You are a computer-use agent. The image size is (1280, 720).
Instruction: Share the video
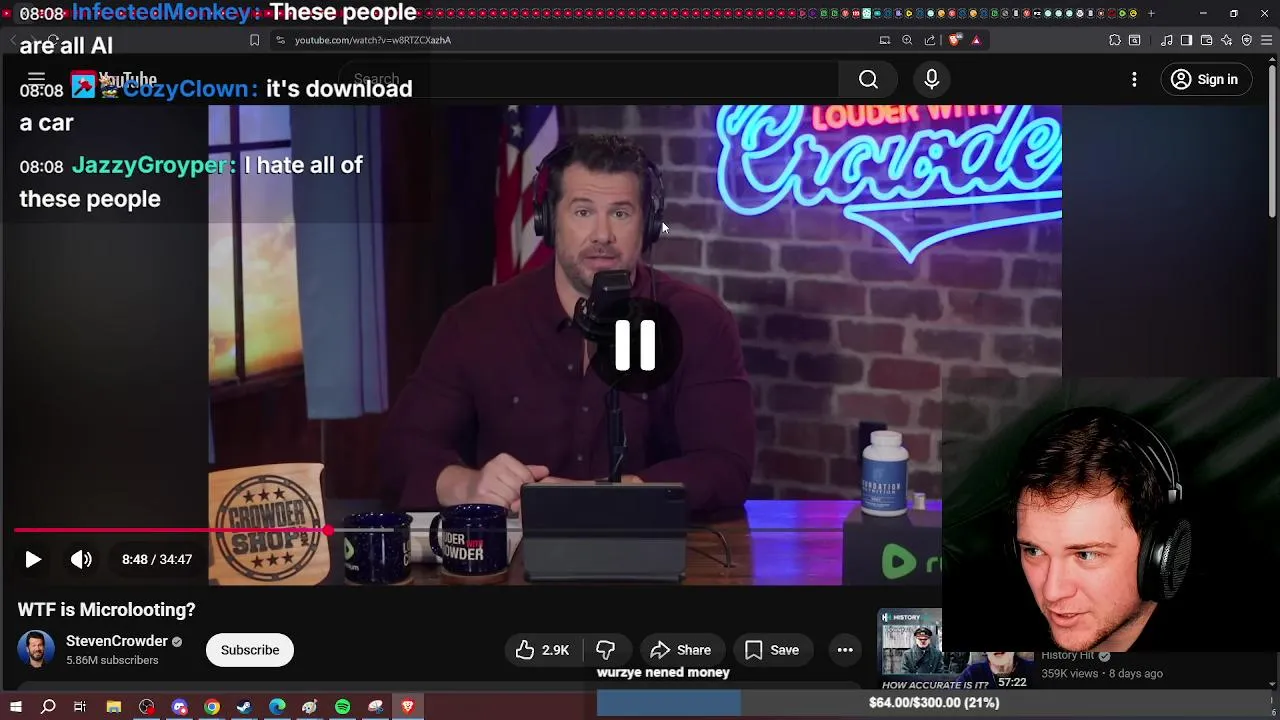click(681, 650)
